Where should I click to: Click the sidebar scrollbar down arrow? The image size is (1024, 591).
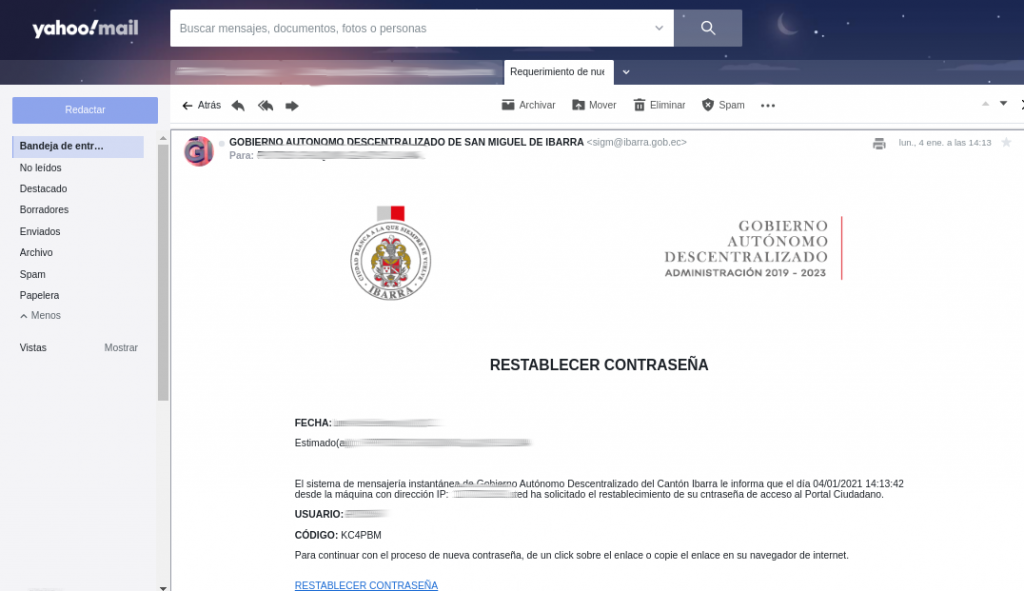(163, 588)
